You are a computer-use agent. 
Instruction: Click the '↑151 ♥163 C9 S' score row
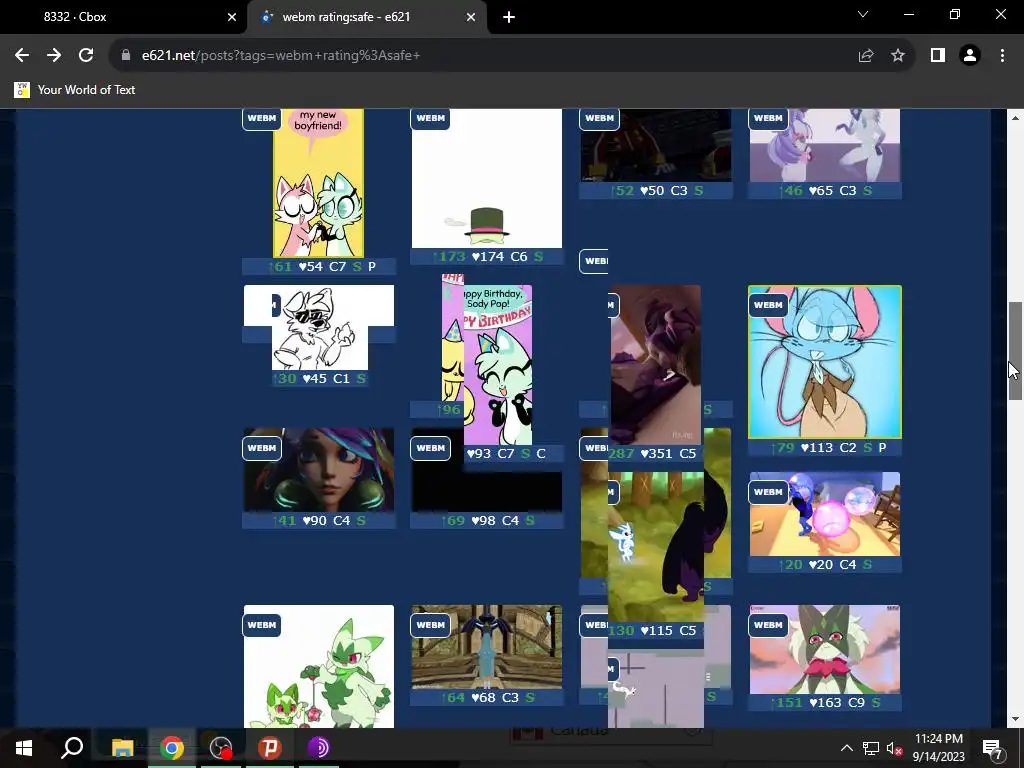pos(825,703)
